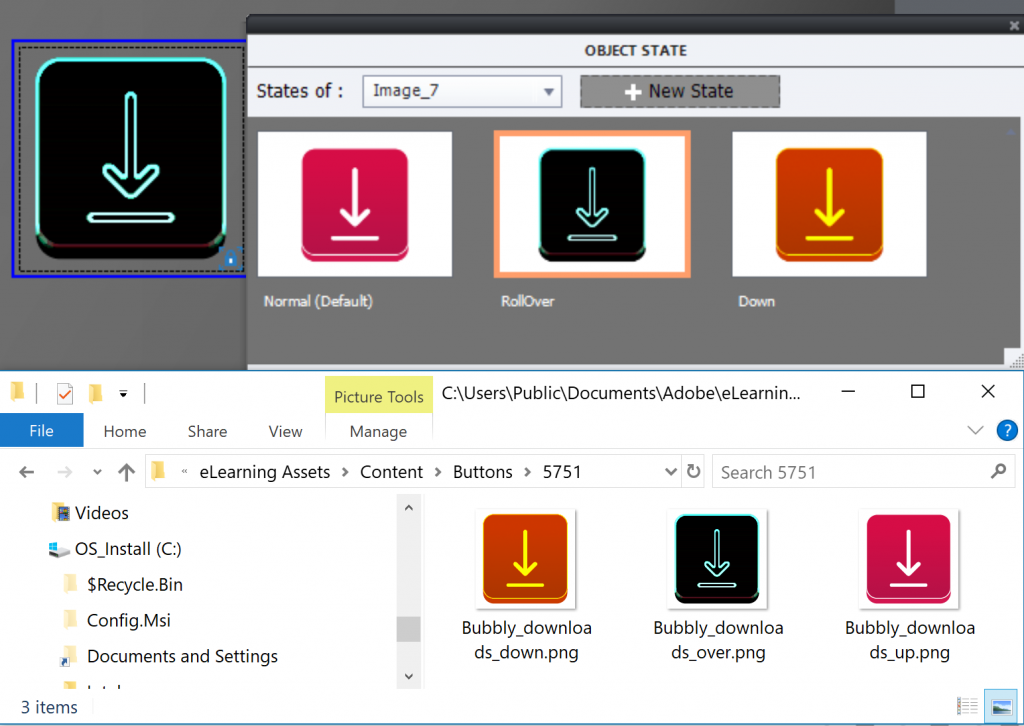The width and height of the screenshot is (1024, 726).
Task: Switch to large thumbnails view
Action: (999, 707)
